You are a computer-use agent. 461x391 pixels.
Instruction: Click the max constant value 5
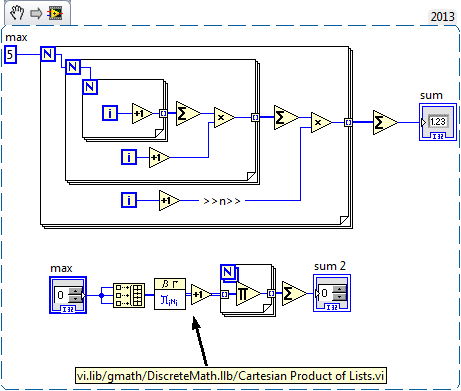(10, 55)
